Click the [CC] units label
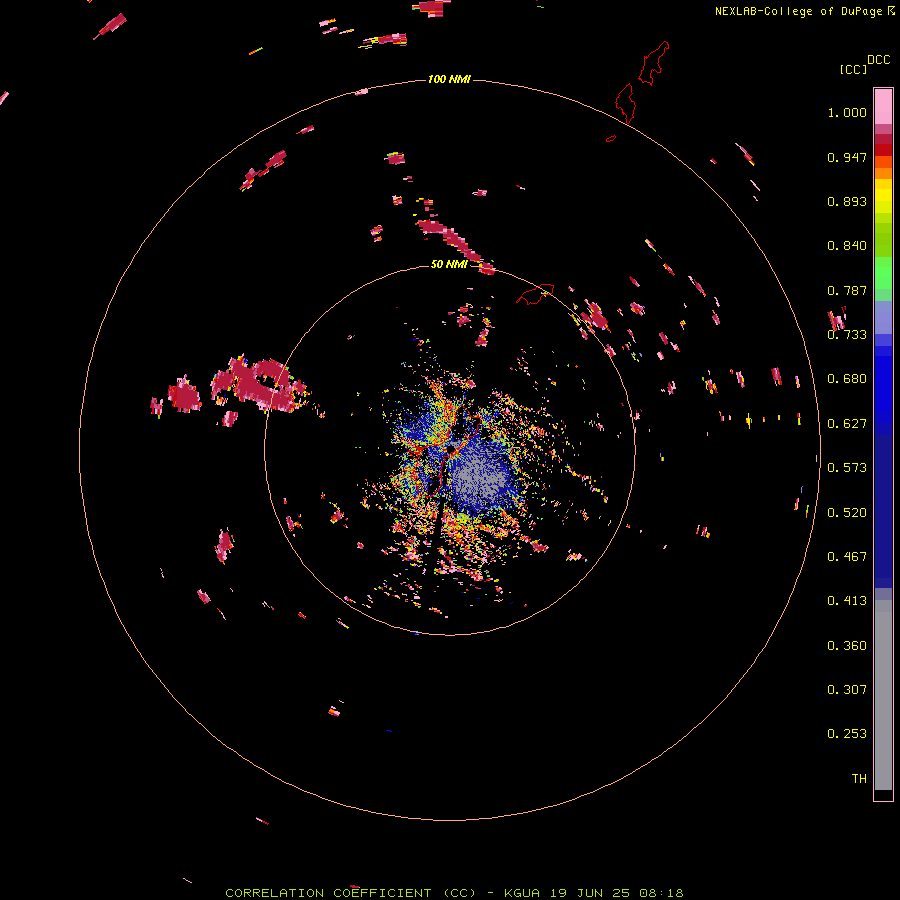Viewport: 900px width, 900px height. tap(853, 69)
